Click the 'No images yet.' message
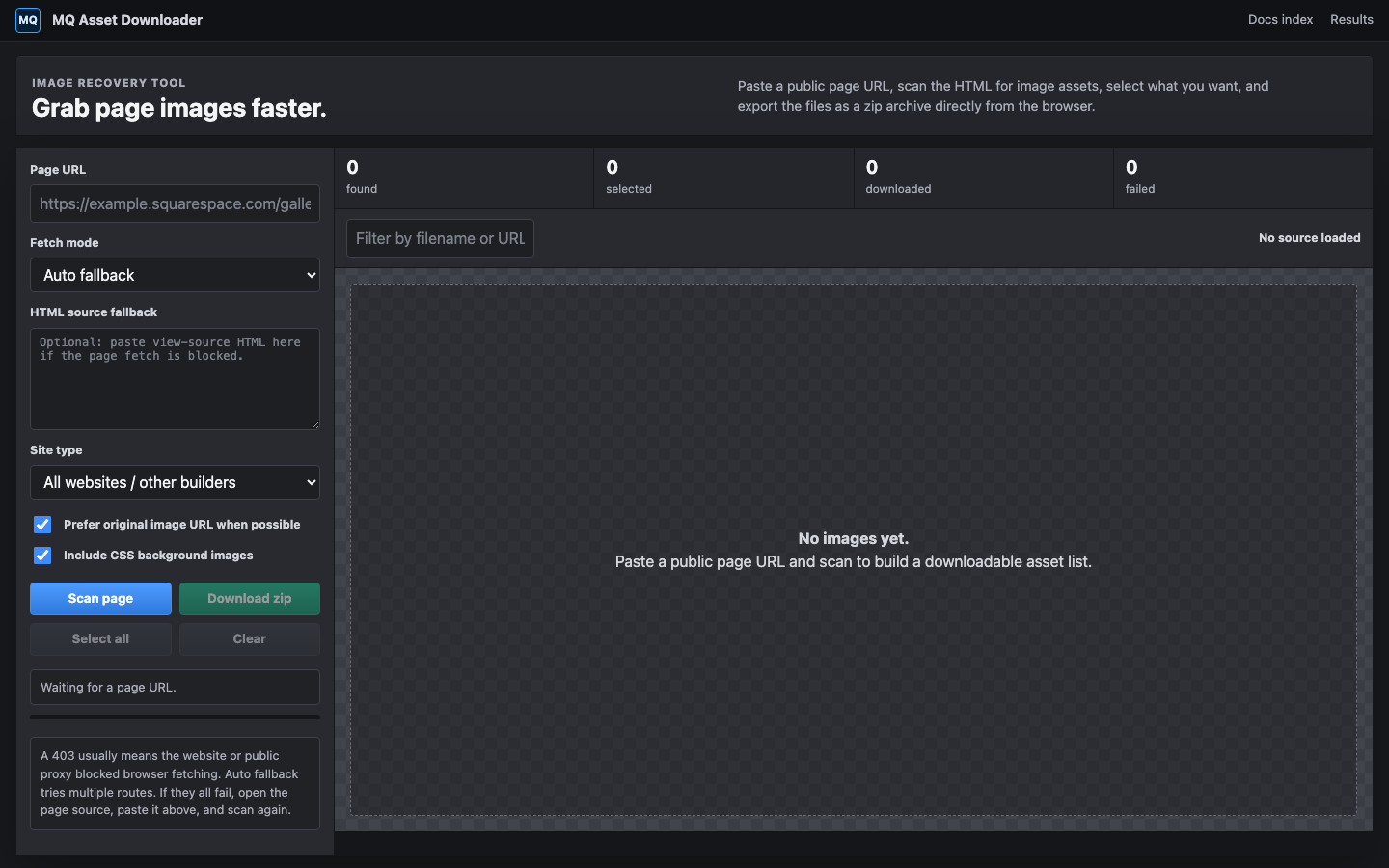Image resolution: width=1389 pixels, height=868 pixels. (854, 539)
